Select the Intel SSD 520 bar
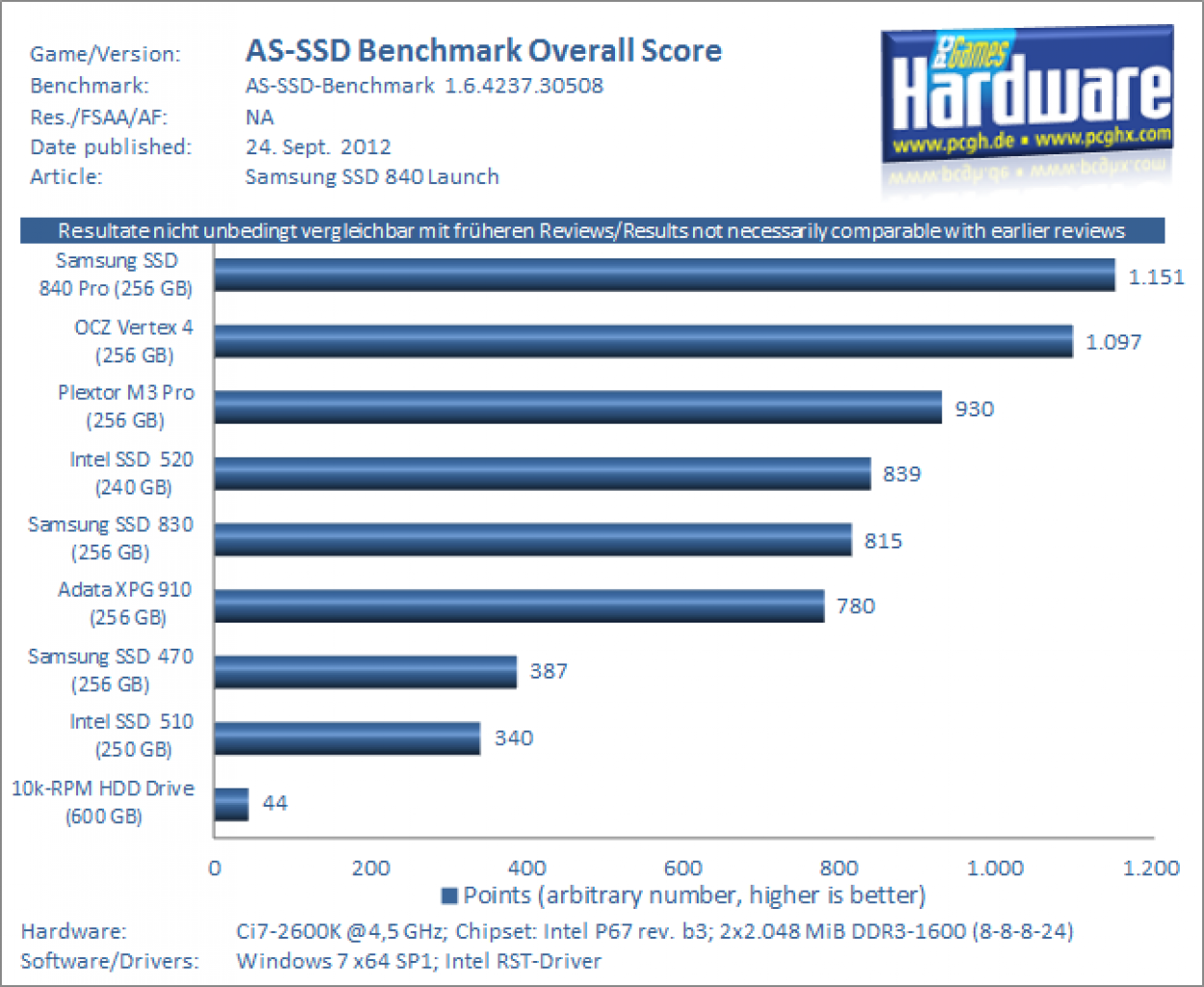This screenshot has width=1204, height=987. [x=542, y=473]
